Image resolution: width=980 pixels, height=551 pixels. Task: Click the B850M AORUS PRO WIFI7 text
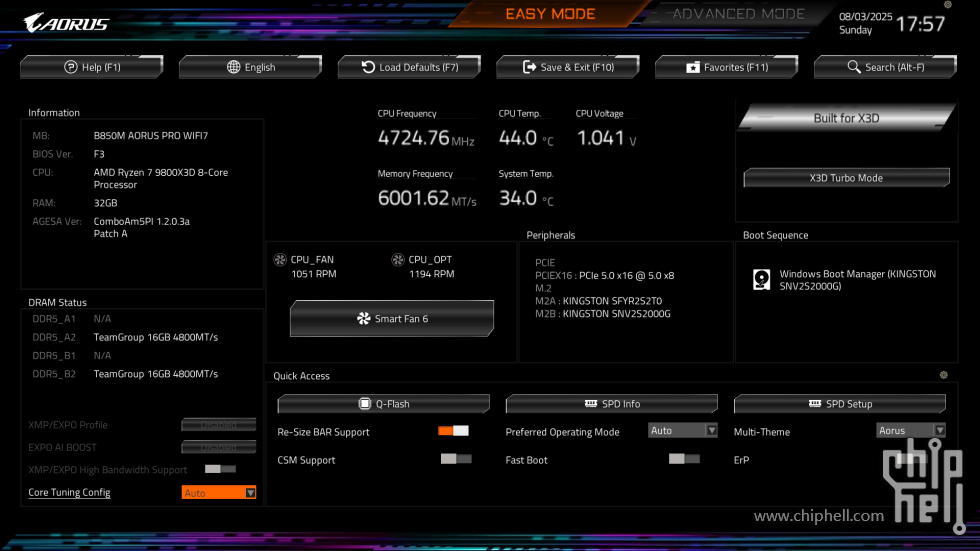[x=151, y=136]
